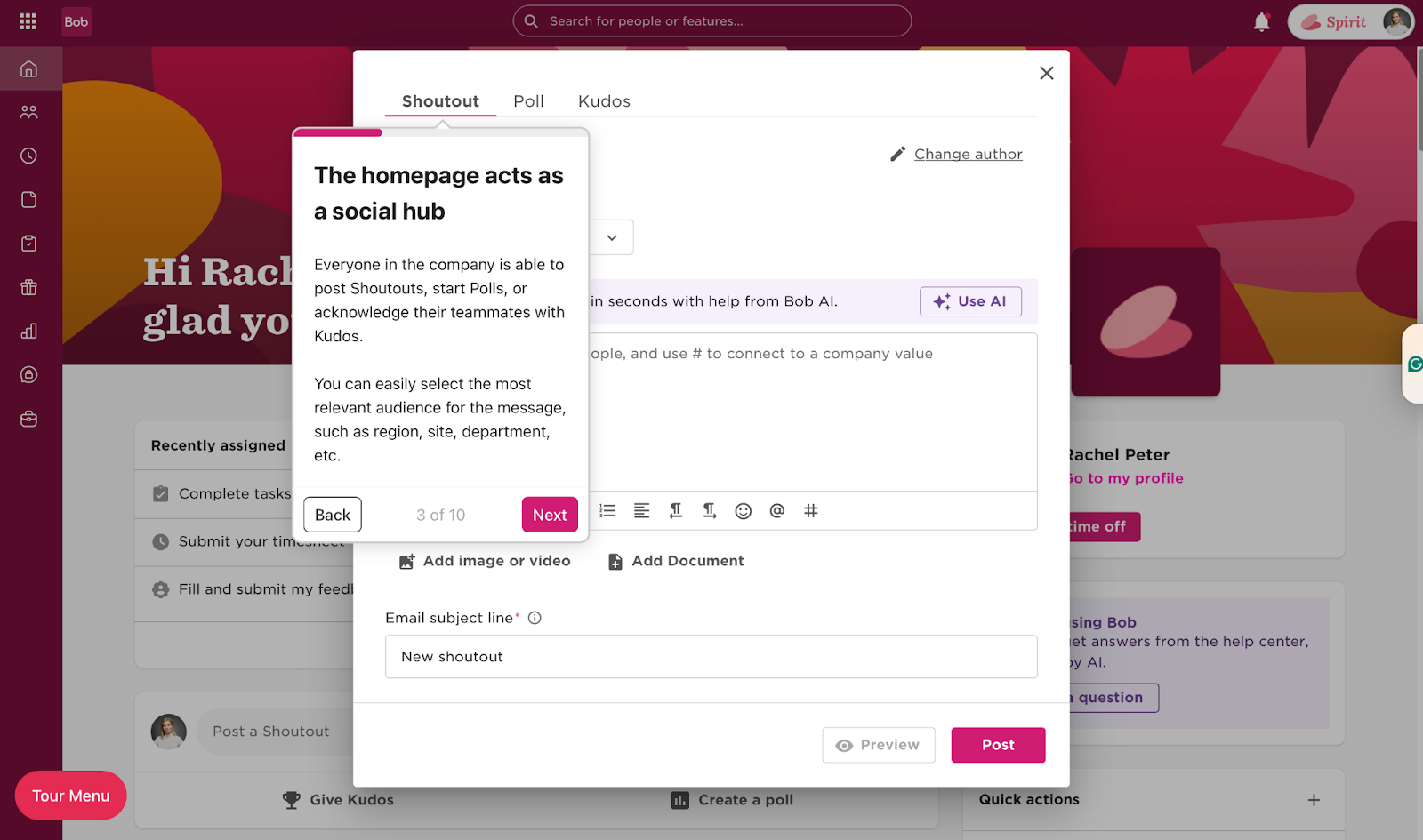Click Spirit profile avatar pill
The image size is (1423, 840).
tap(1350, 22)
